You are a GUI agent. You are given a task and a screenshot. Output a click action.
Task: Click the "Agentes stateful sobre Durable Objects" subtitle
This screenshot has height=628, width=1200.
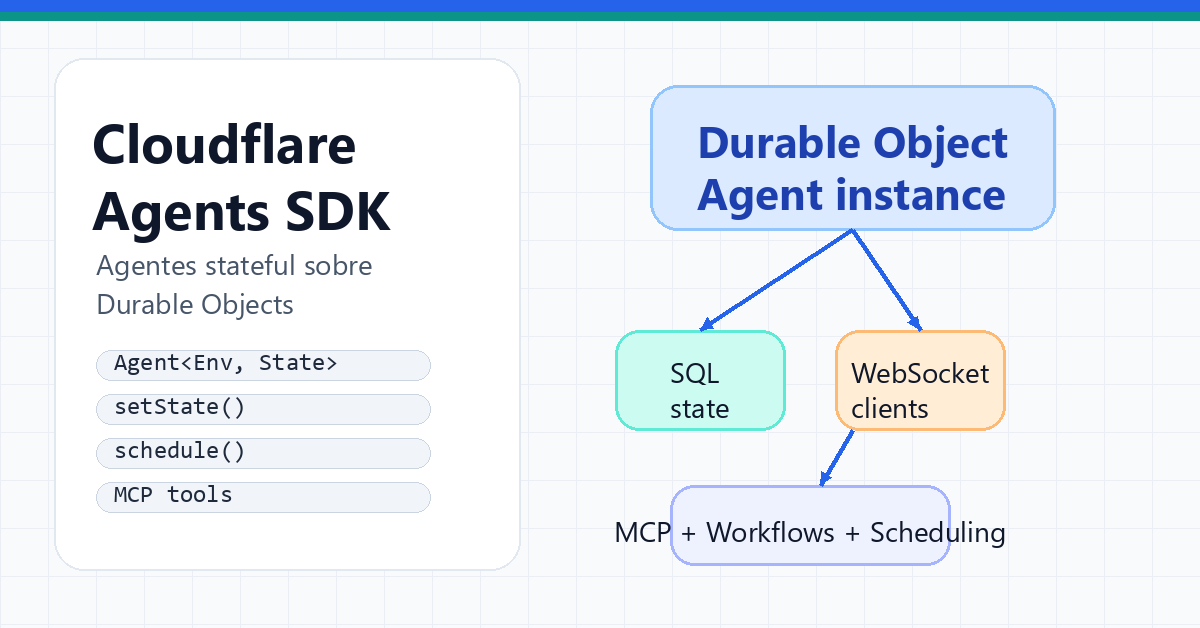click(234, 285)
